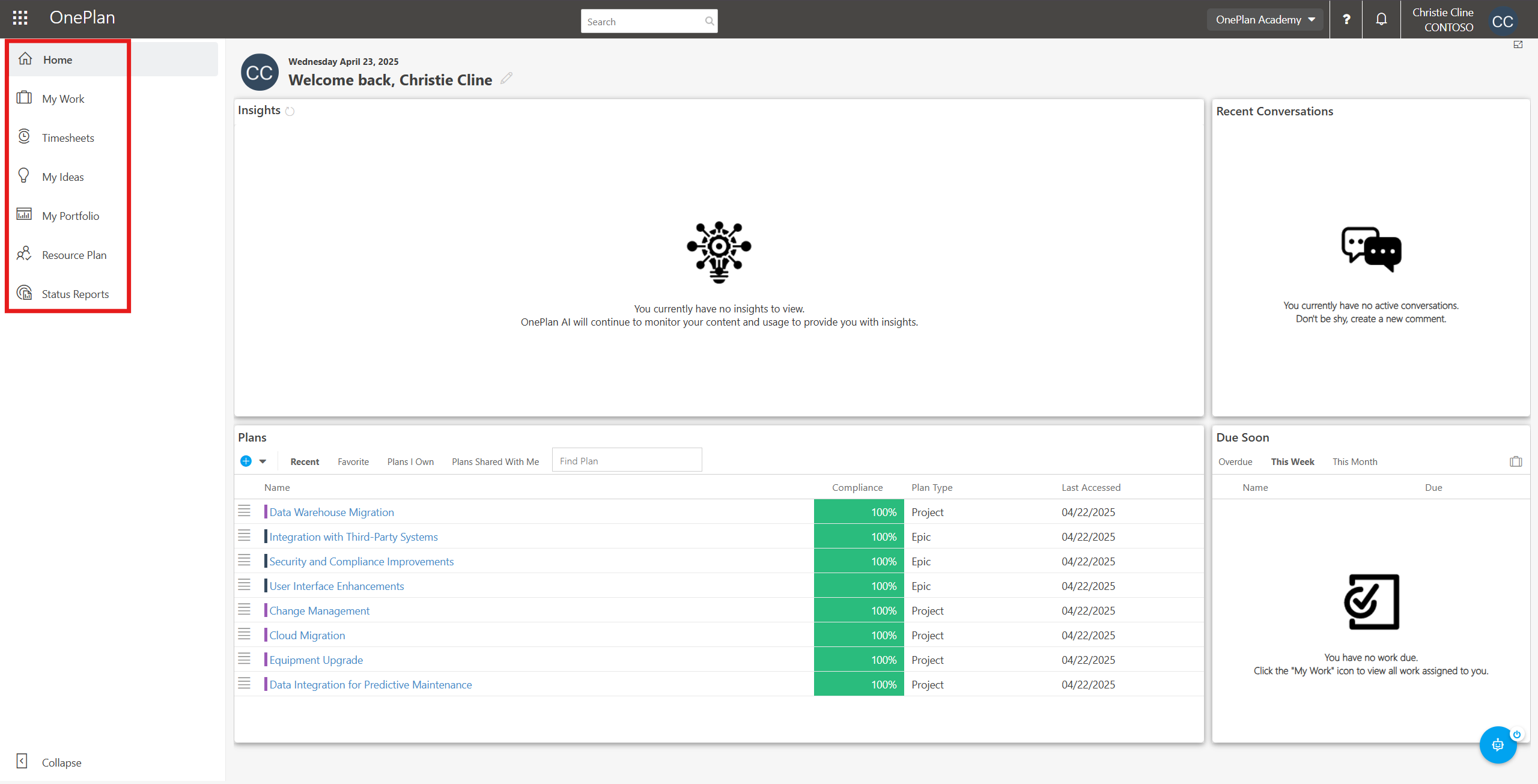
Task: Click the OnePlan logo text
Action: pyautogui.click(x=82, y=17)
